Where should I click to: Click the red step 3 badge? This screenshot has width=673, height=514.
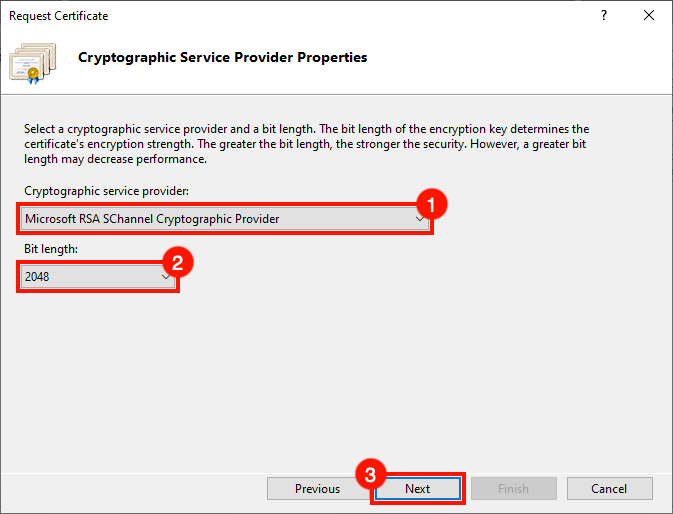pyautogui.click(x=370, y=475)
